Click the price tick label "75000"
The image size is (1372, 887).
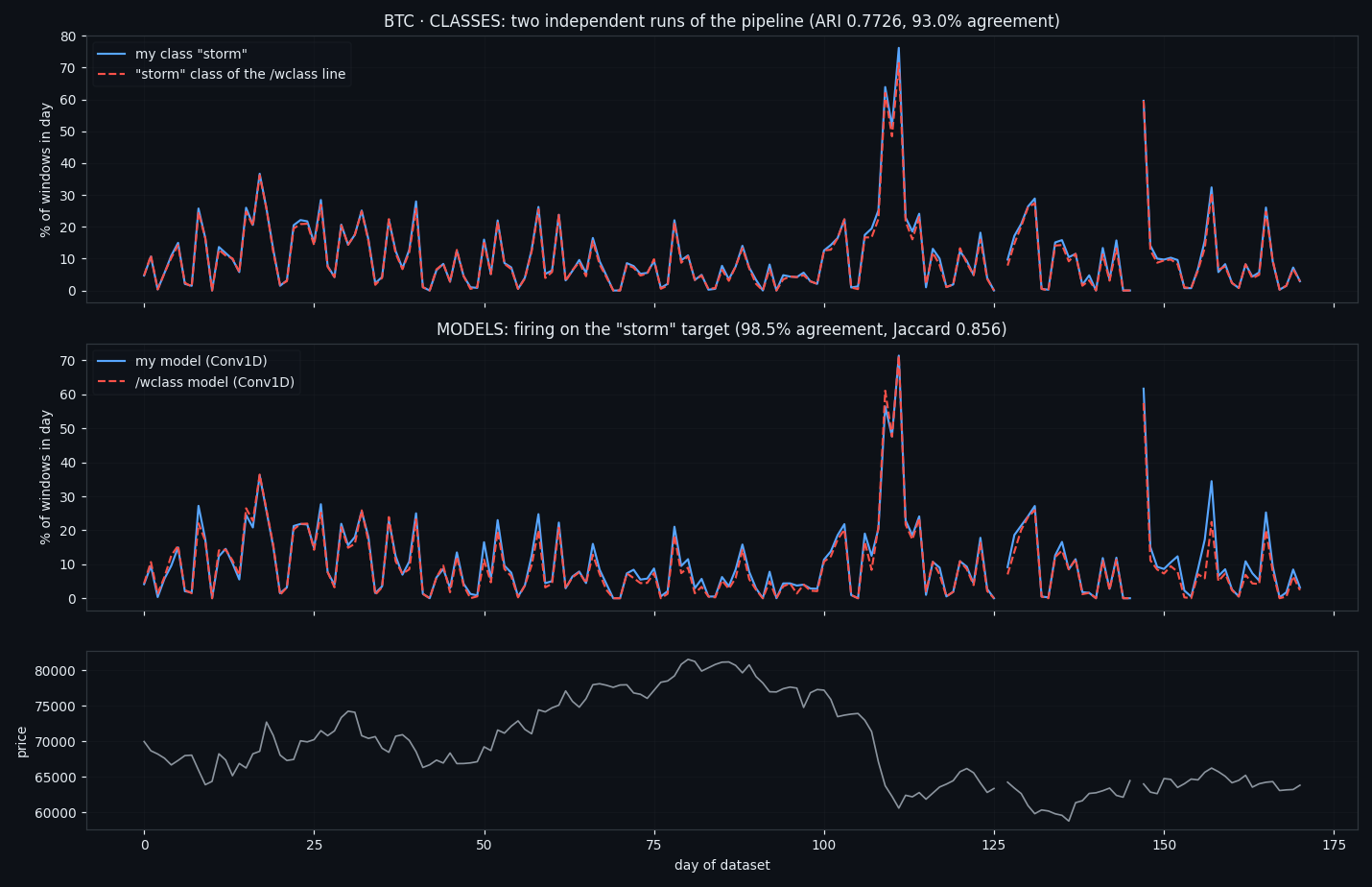(56, 707)
